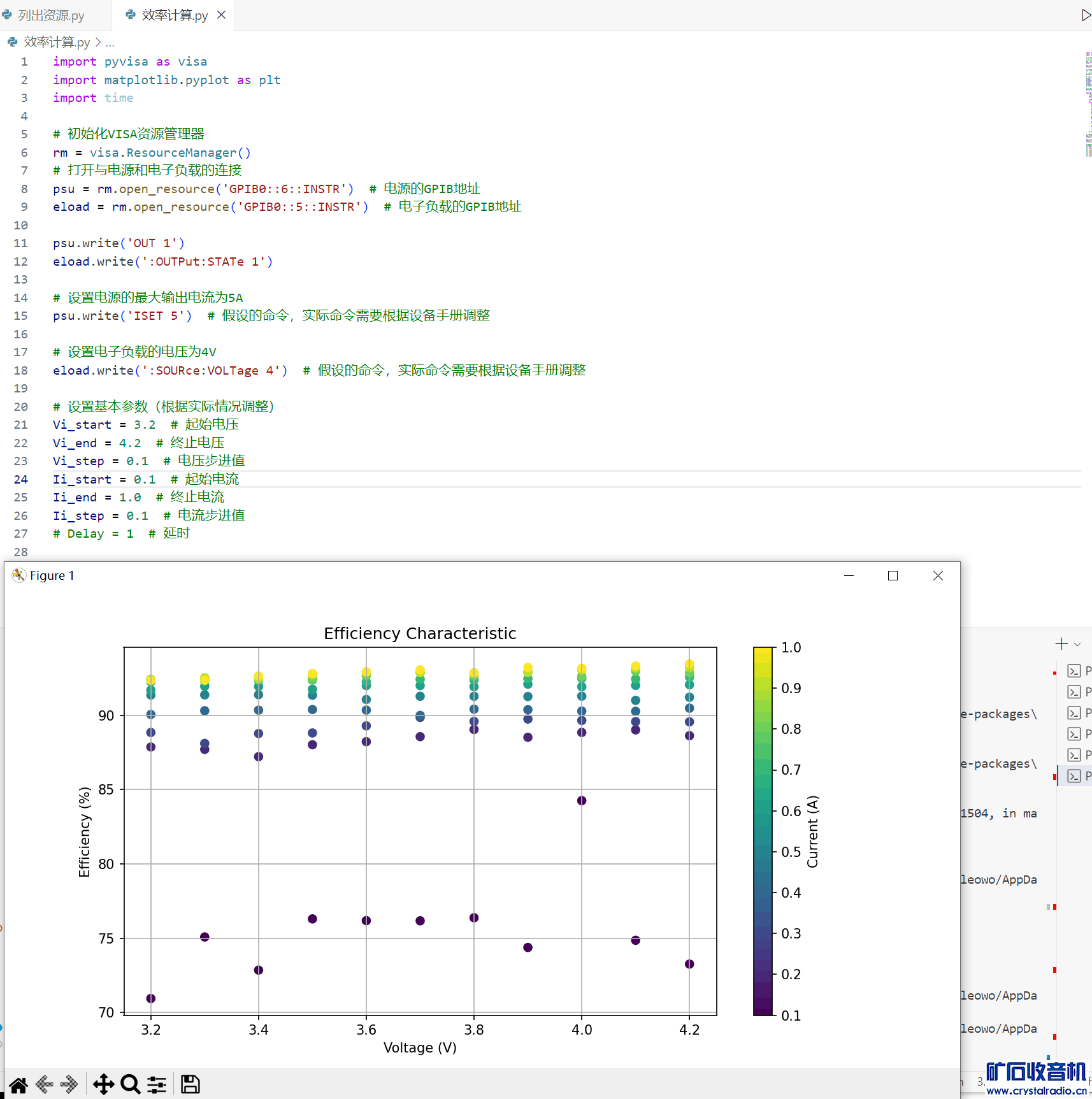Click the Current (A) colorbar
1092x1099 pixels.
pyautogui.click(x=763, y=831)
